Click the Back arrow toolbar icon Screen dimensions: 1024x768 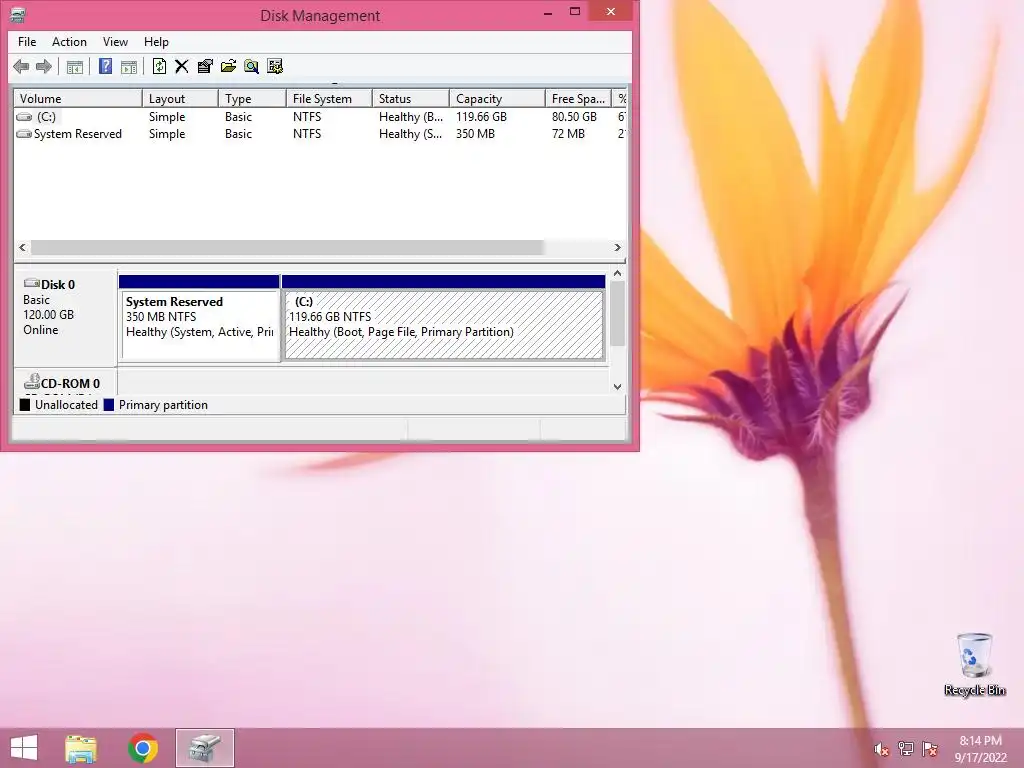[x=21, y=66]
